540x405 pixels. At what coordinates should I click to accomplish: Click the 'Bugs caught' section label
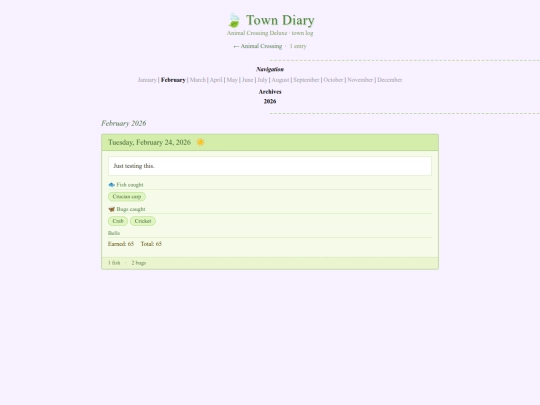pos(131,209)
